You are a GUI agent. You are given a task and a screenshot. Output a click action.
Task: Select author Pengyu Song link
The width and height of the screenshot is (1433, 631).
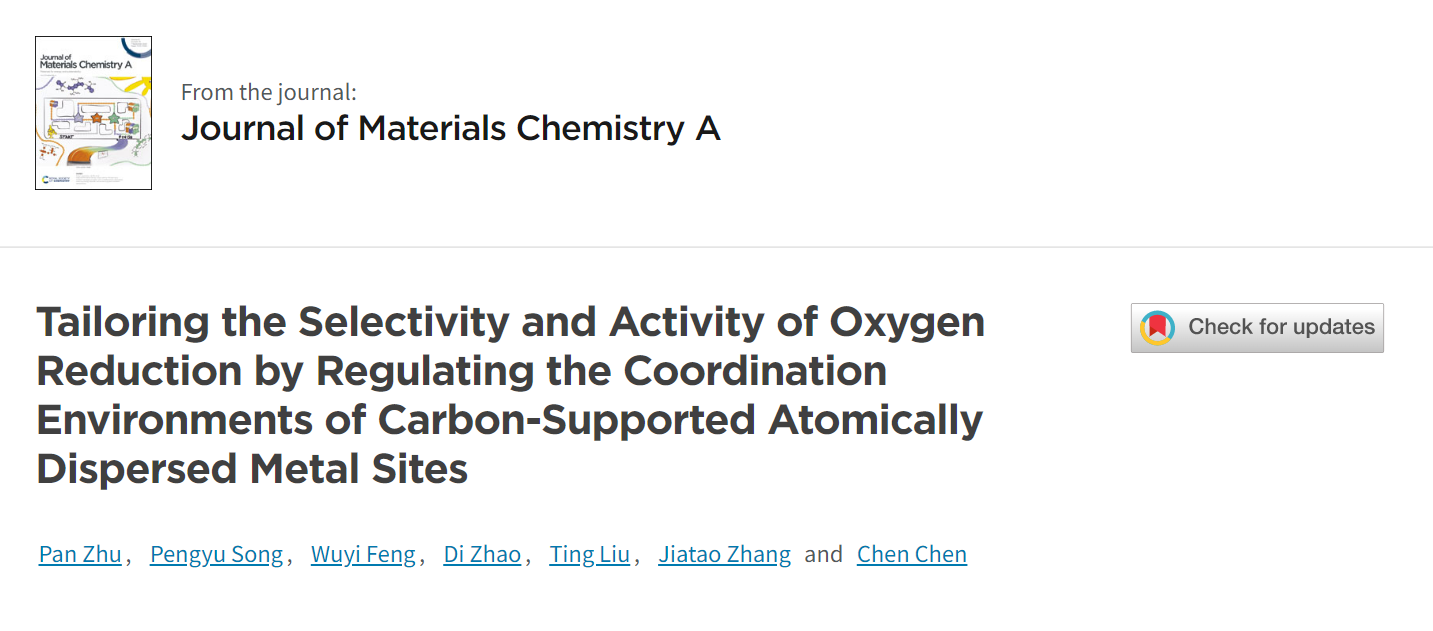[x=216, y=554]
